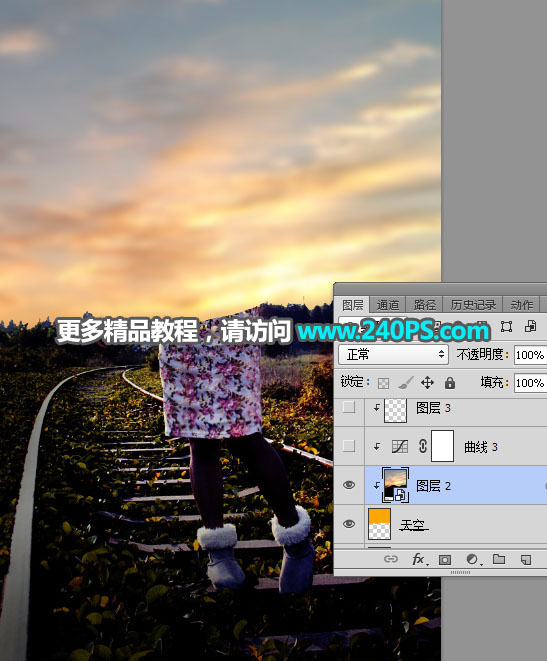Open the 路径 (Paths) tab
This screenshot has width=547, height=661.
pos(424,304)
